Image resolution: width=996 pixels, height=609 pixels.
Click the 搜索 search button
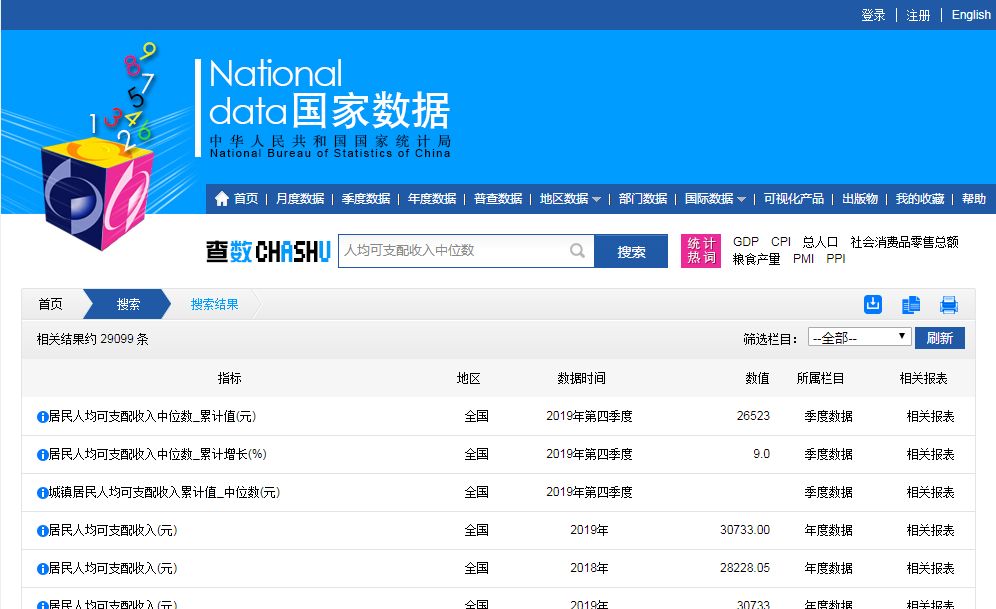[632, 251]
